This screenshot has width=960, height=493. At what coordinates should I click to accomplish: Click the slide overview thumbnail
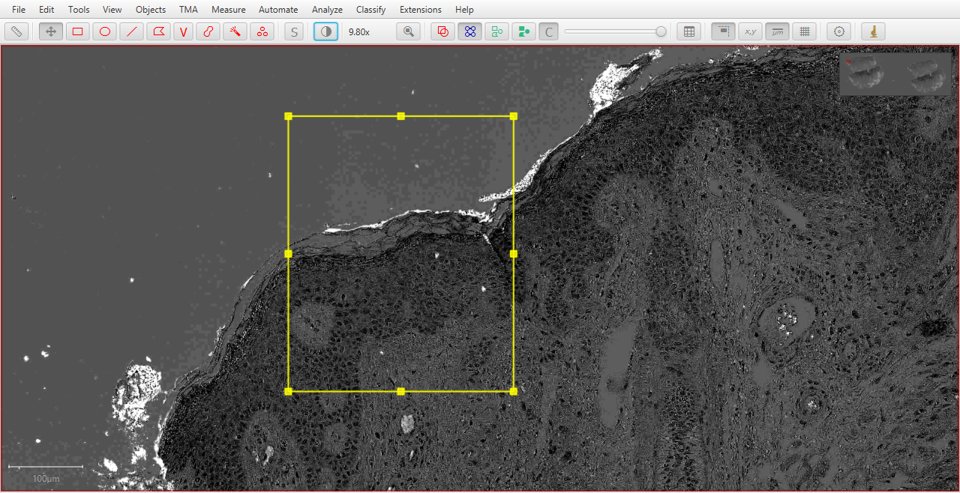(895, 73)
